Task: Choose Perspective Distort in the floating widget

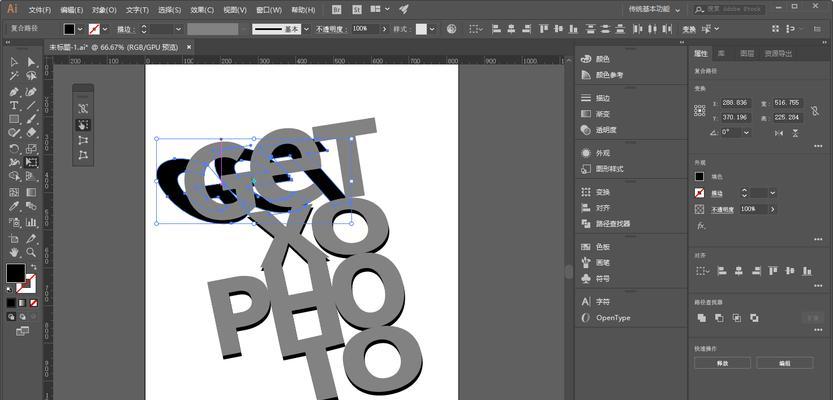Action: pos(83,140)
